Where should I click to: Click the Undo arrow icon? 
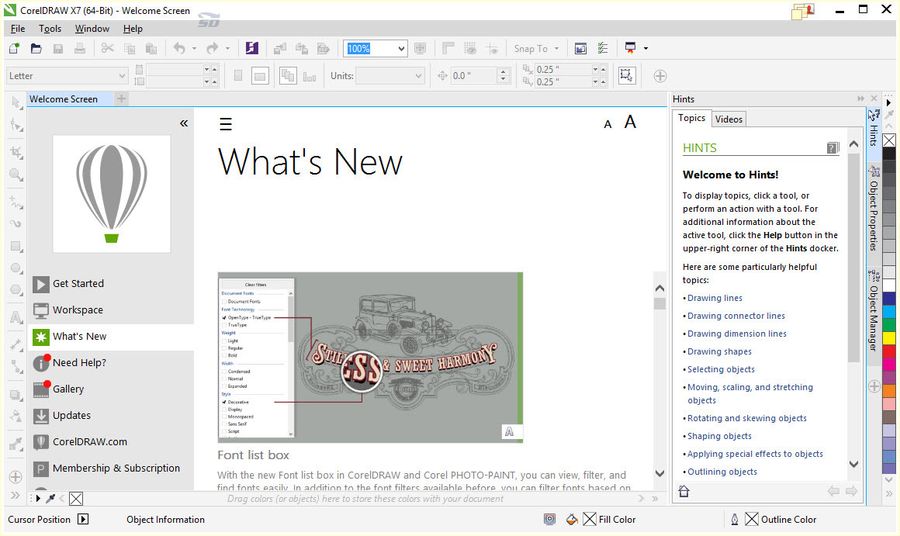point(180,49)
